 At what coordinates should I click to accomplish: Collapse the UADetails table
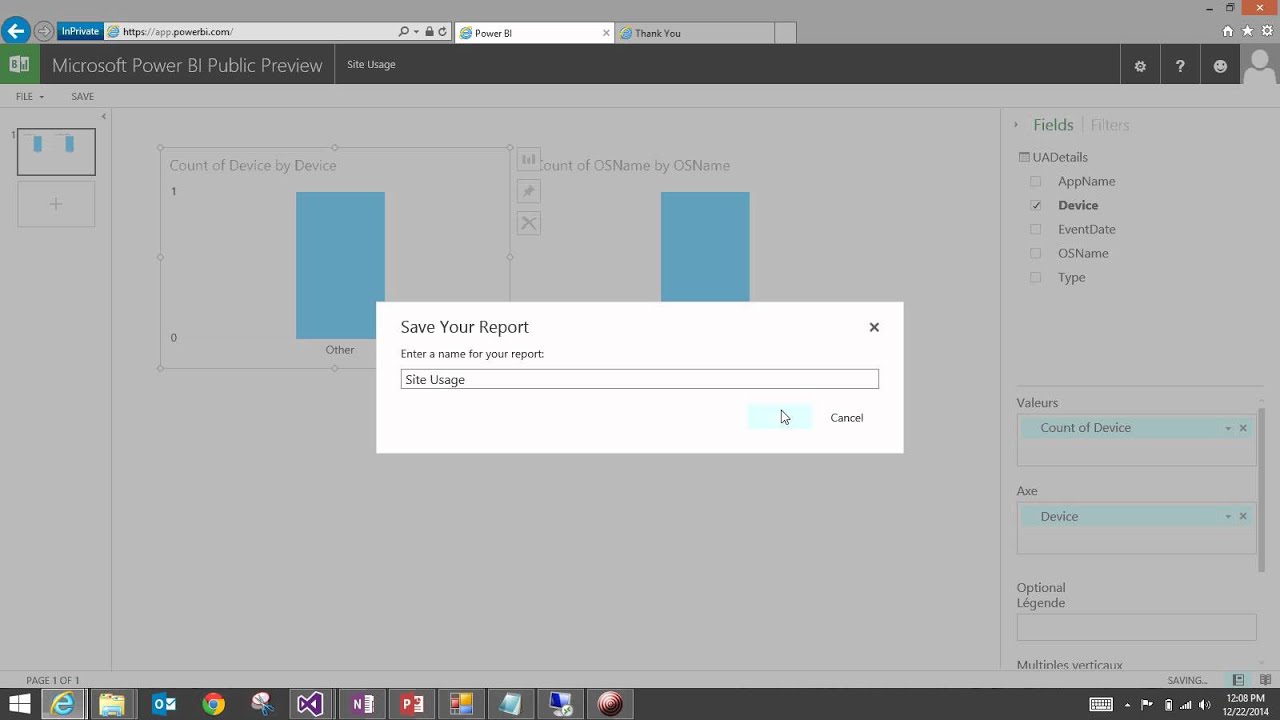1054,157
